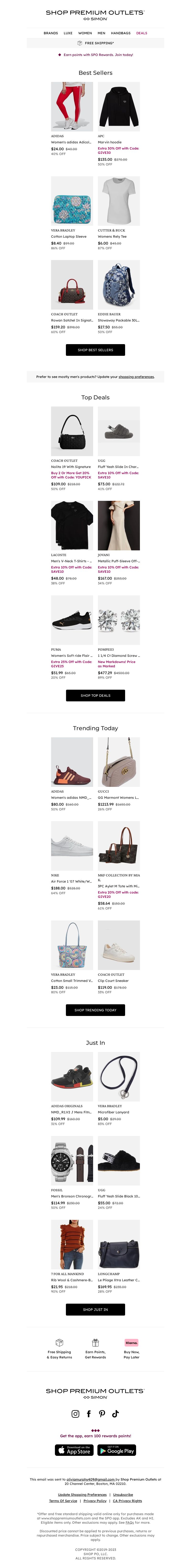Open the Facebook icon in footer
Image resolution: width=191 pixels, height=1568 pixels.
point(89,1413)
